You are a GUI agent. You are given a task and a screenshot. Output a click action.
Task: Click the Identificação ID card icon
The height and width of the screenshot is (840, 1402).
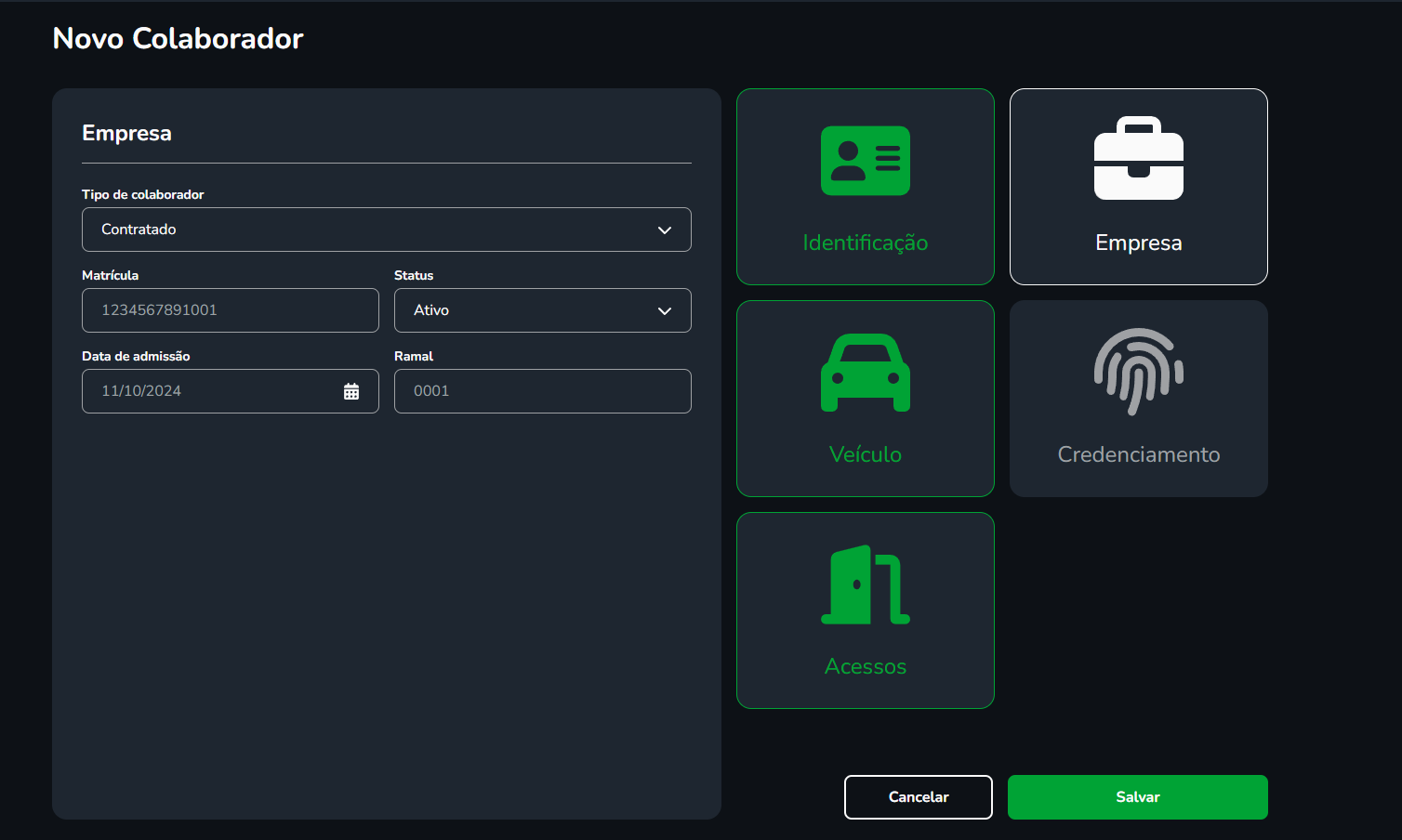[x=865, y=161]
